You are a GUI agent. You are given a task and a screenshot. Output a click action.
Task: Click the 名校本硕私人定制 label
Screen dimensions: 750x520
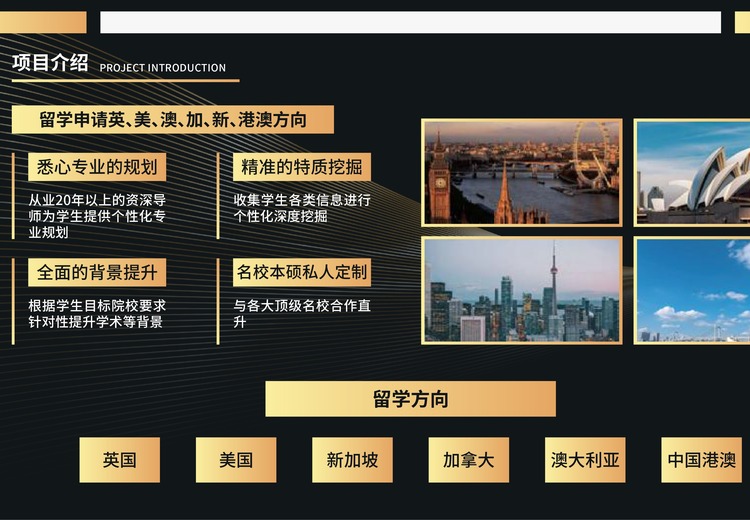[302, 273]
